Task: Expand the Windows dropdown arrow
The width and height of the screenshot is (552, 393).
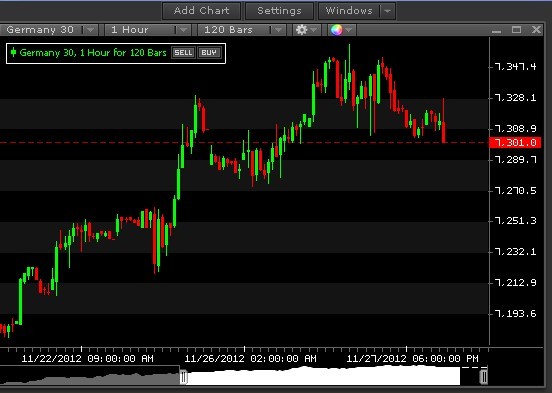Action: 388,11
